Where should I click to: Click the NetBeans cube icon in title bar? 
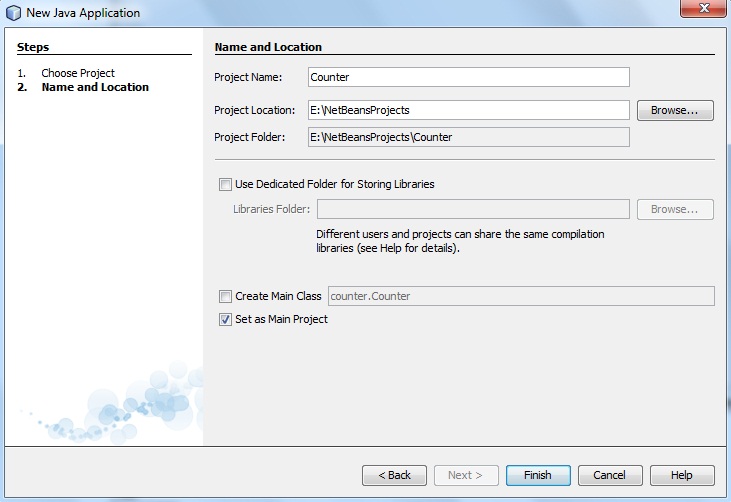coord(14,13)
